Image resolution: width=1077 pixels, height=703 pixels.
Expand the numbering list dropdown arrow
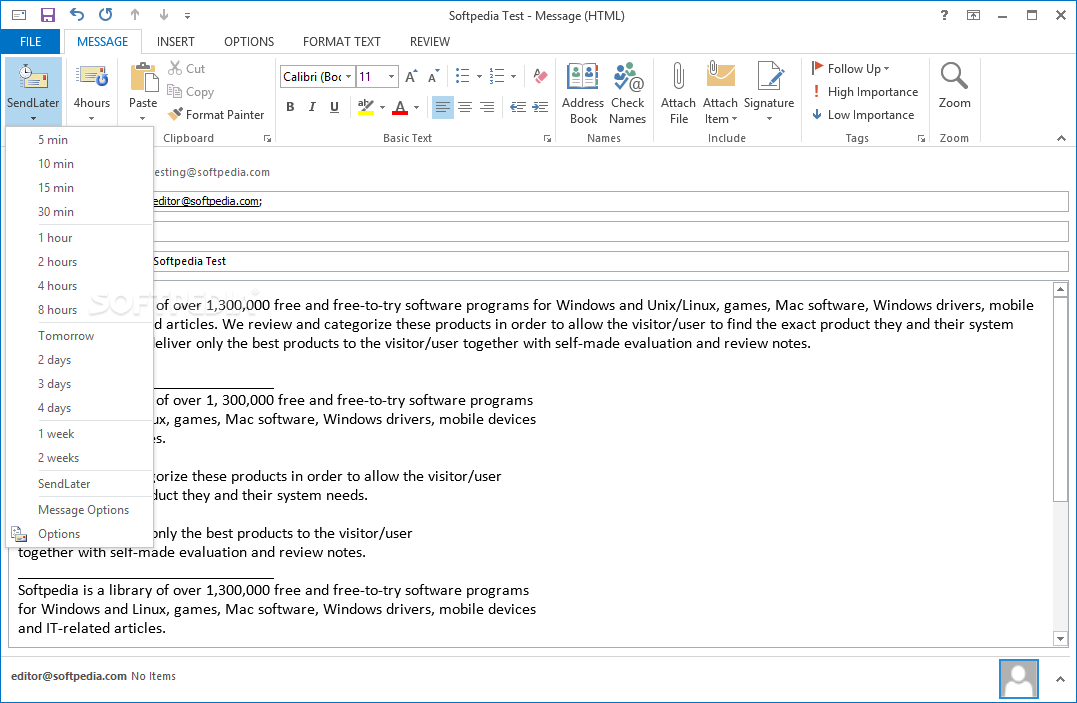click(x=514, y=76)
